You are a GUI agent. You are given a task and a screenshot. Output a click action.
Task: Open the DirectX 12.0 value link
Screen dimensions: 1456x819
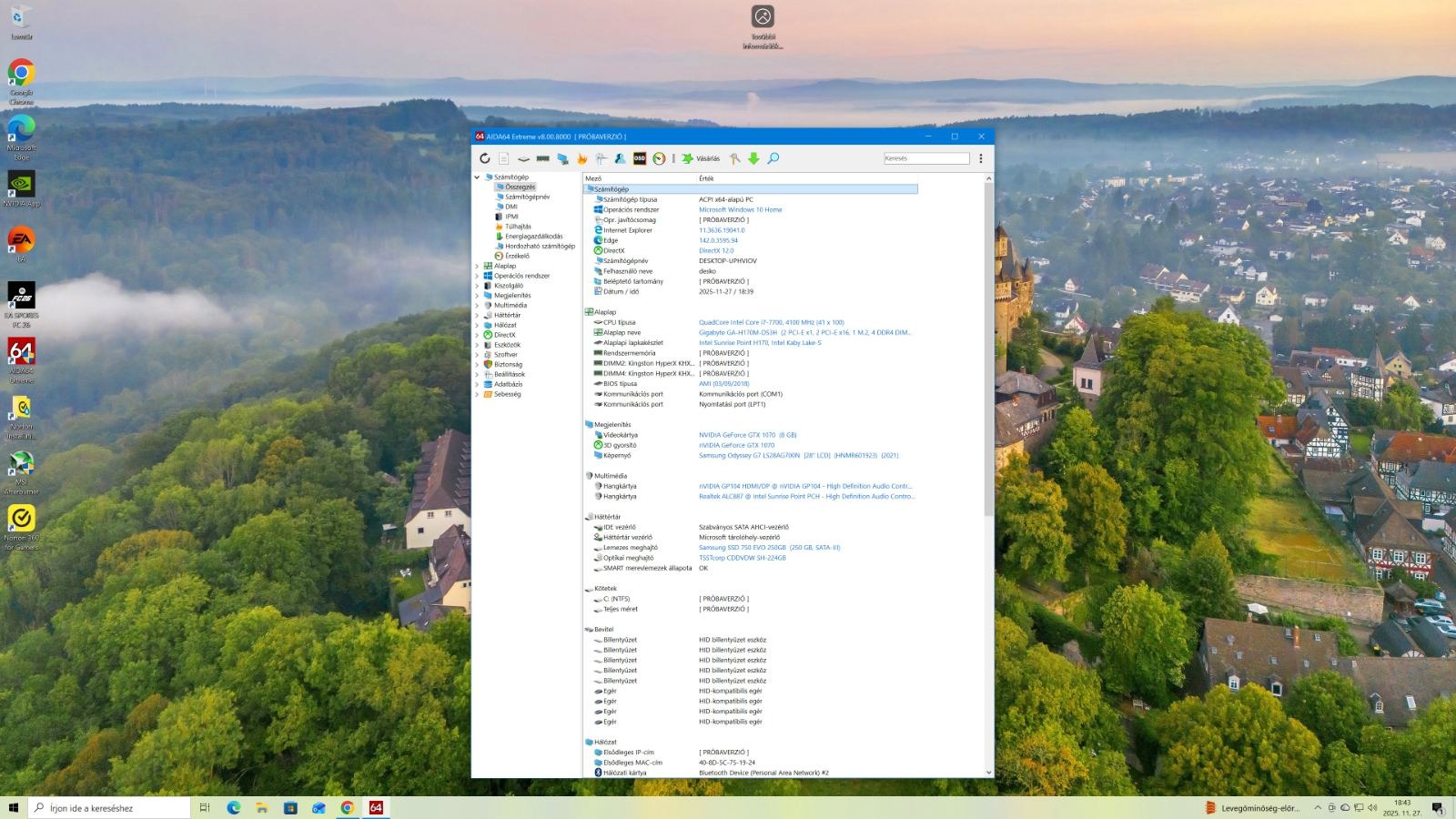[716, 250]
